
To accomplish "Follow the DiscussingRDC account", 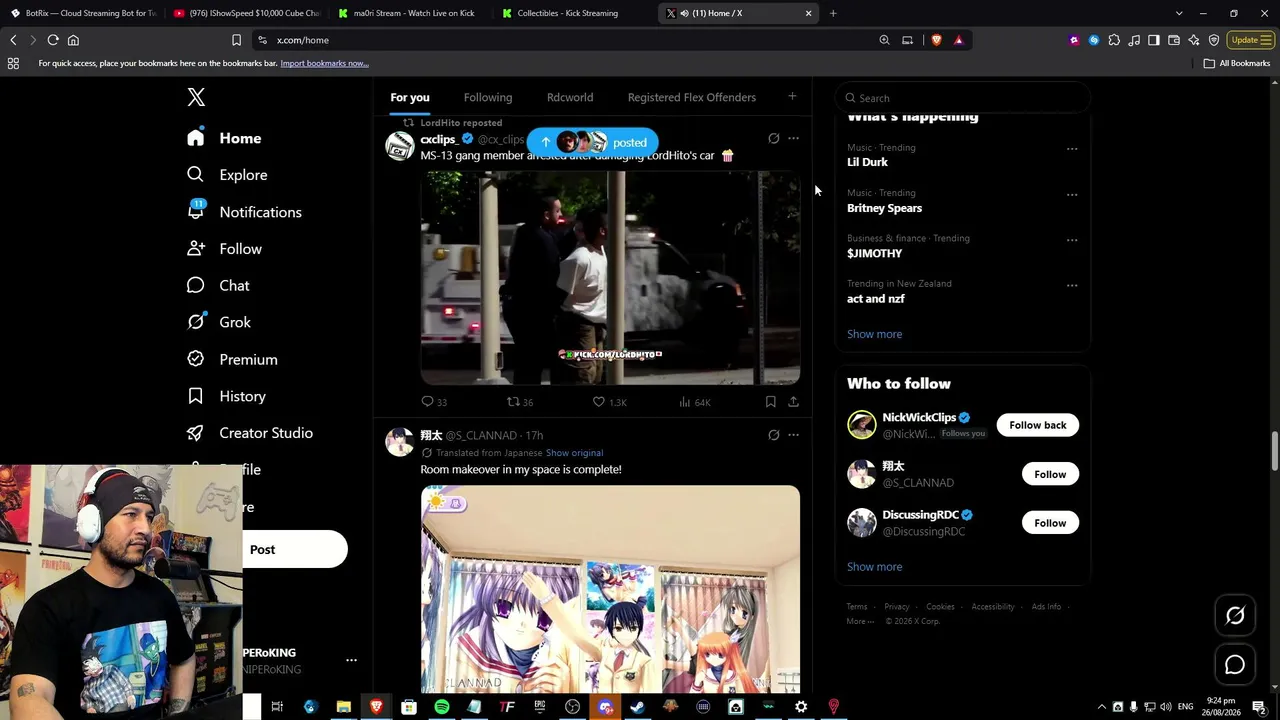I will [x=1050, y=523].
